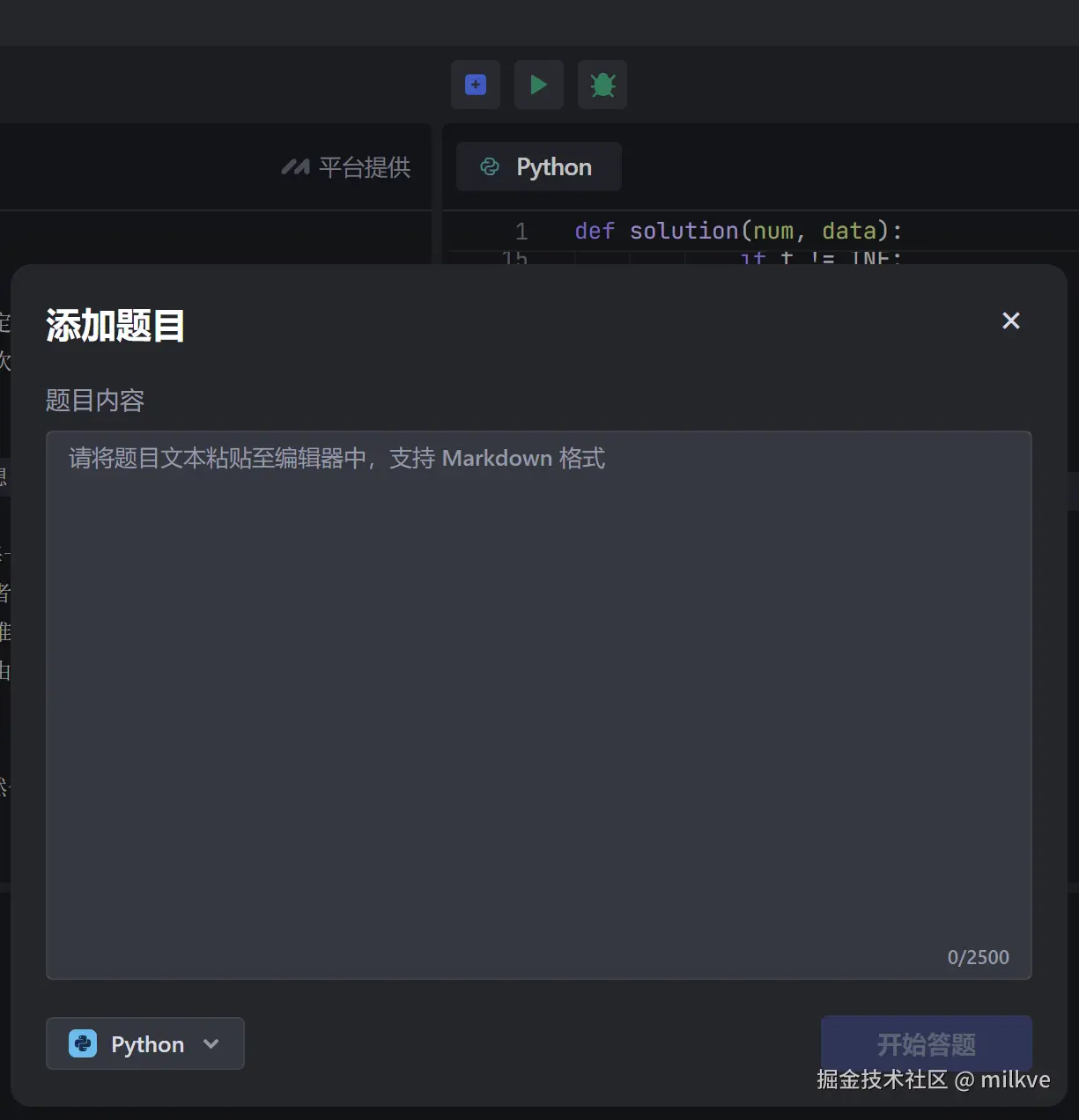Click the def solution(num, data) code line
1079x1120 pixels.
tap(738, 231)
